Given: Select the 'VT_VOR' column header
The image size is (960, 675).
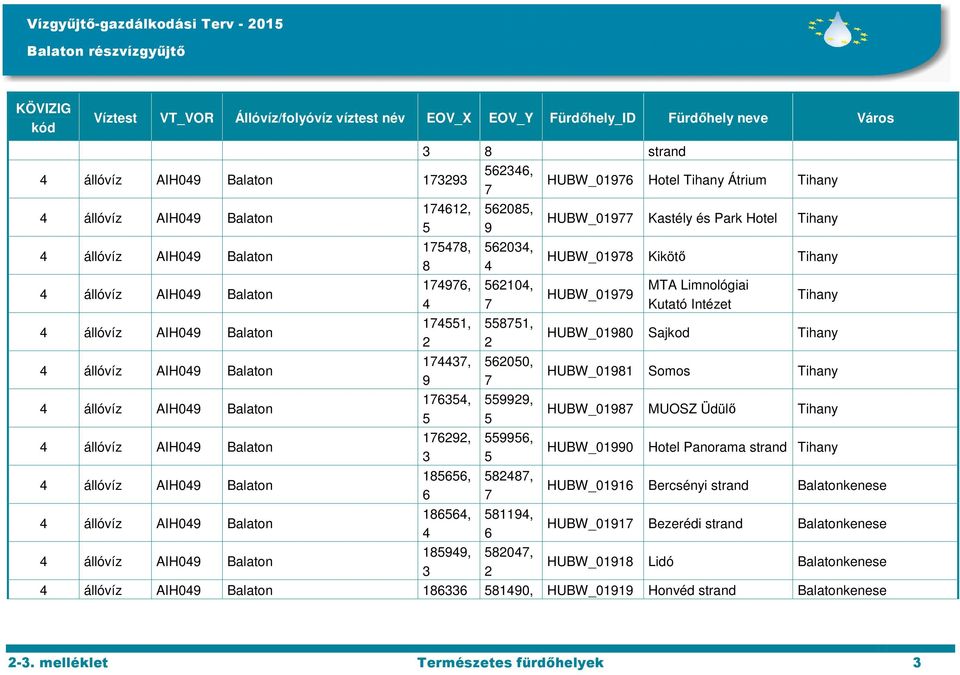Looking at the screenshot, I should tap(187, 118).
